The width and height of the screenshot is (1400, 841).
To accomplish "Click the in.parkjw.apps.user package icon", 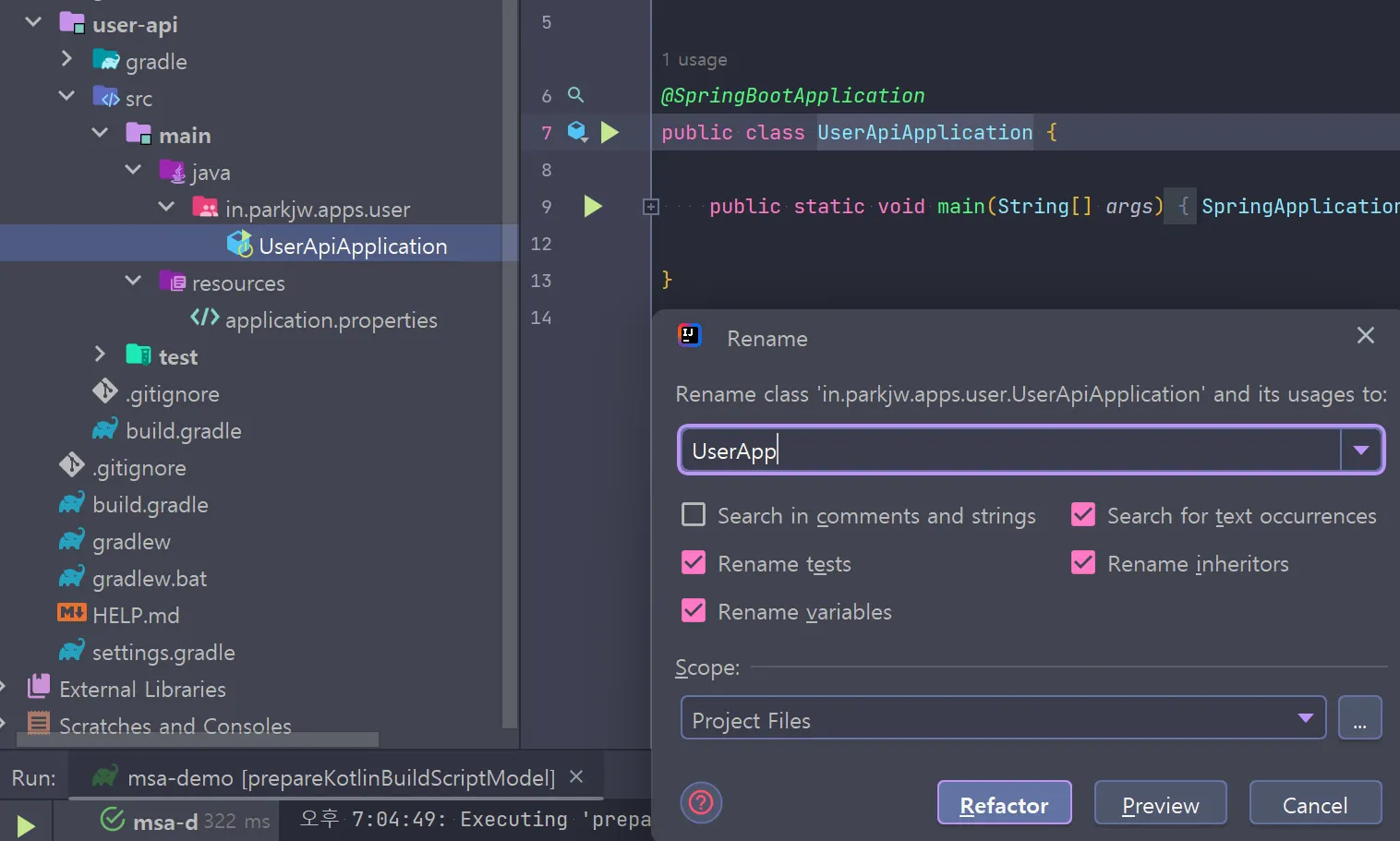I will pyautogui.click(x=205, y=208).
